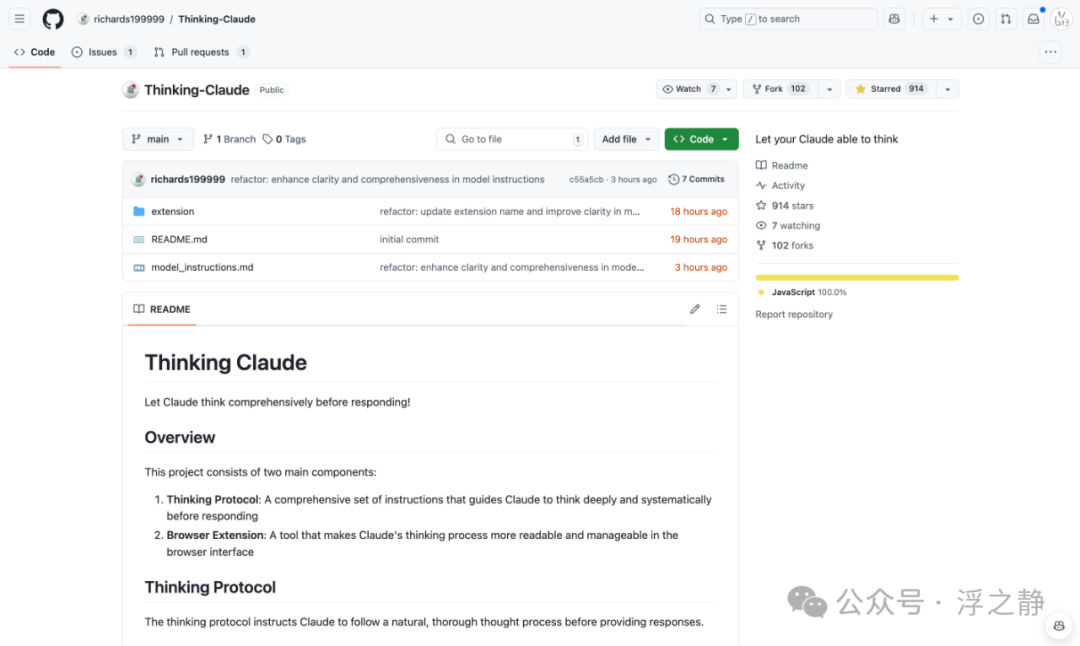The image size is (1080, 646).
Task: Open the model_instructions.md file
Action: (x=202, y=267)
